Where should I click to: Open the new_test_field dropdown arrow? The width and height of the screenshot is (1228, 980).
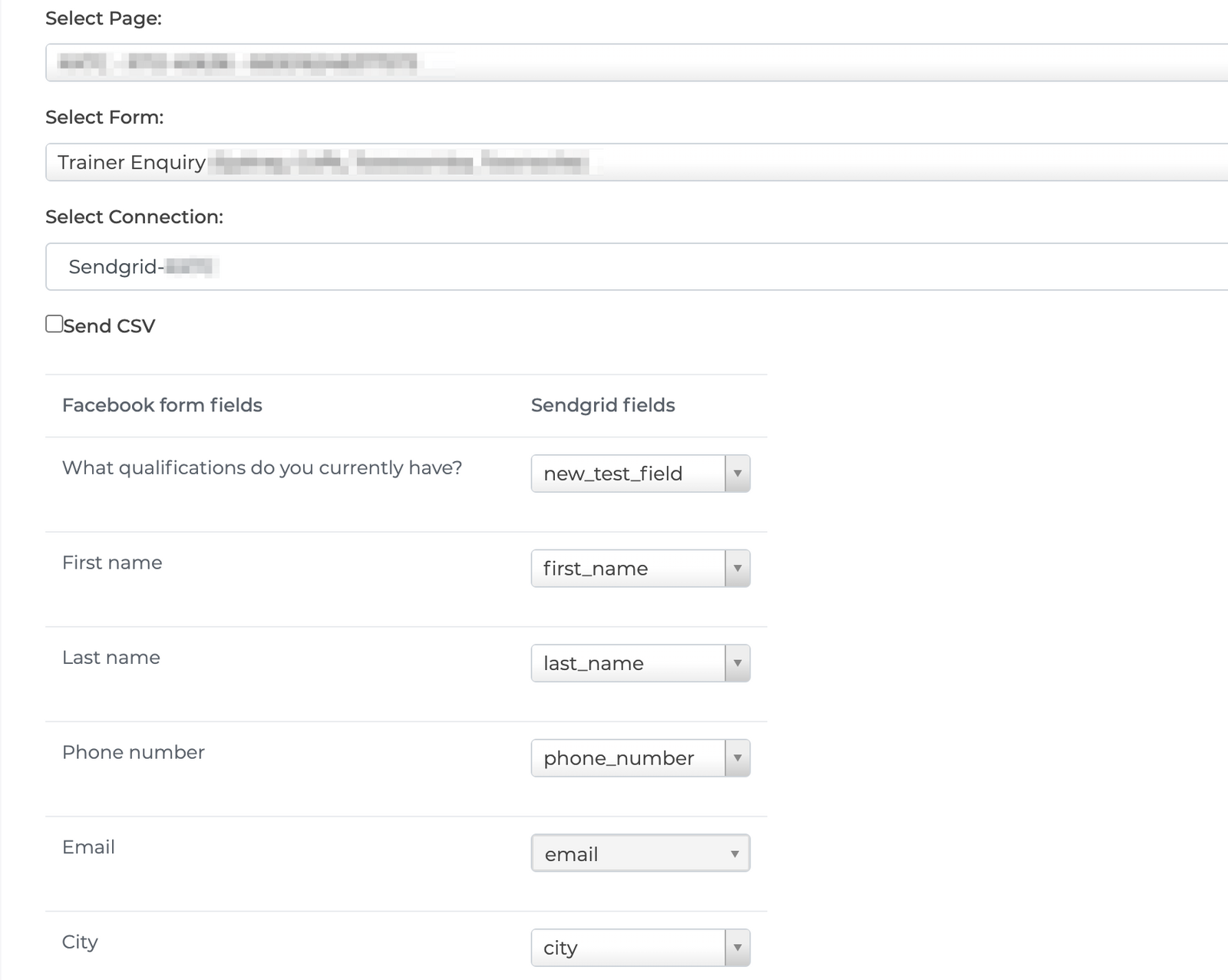pyautogui.click(x=737, y=474)
